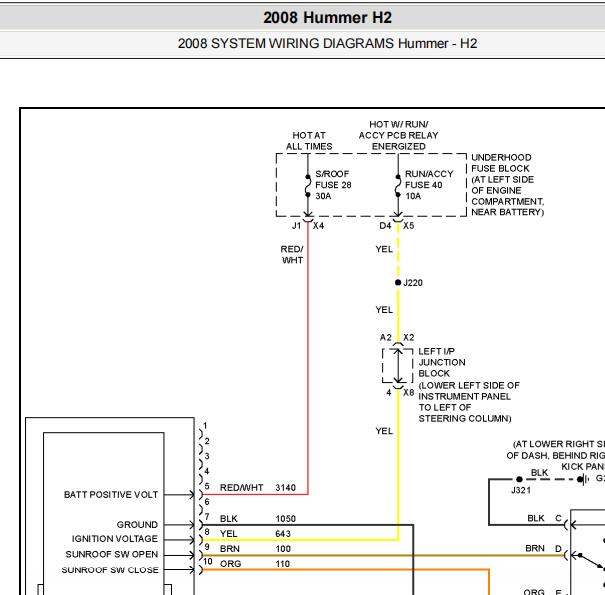Image resolution: width=605 pixels, height=595 pixels.
Task: Click the "J321" splice label
Action: [x=521, y=490]
